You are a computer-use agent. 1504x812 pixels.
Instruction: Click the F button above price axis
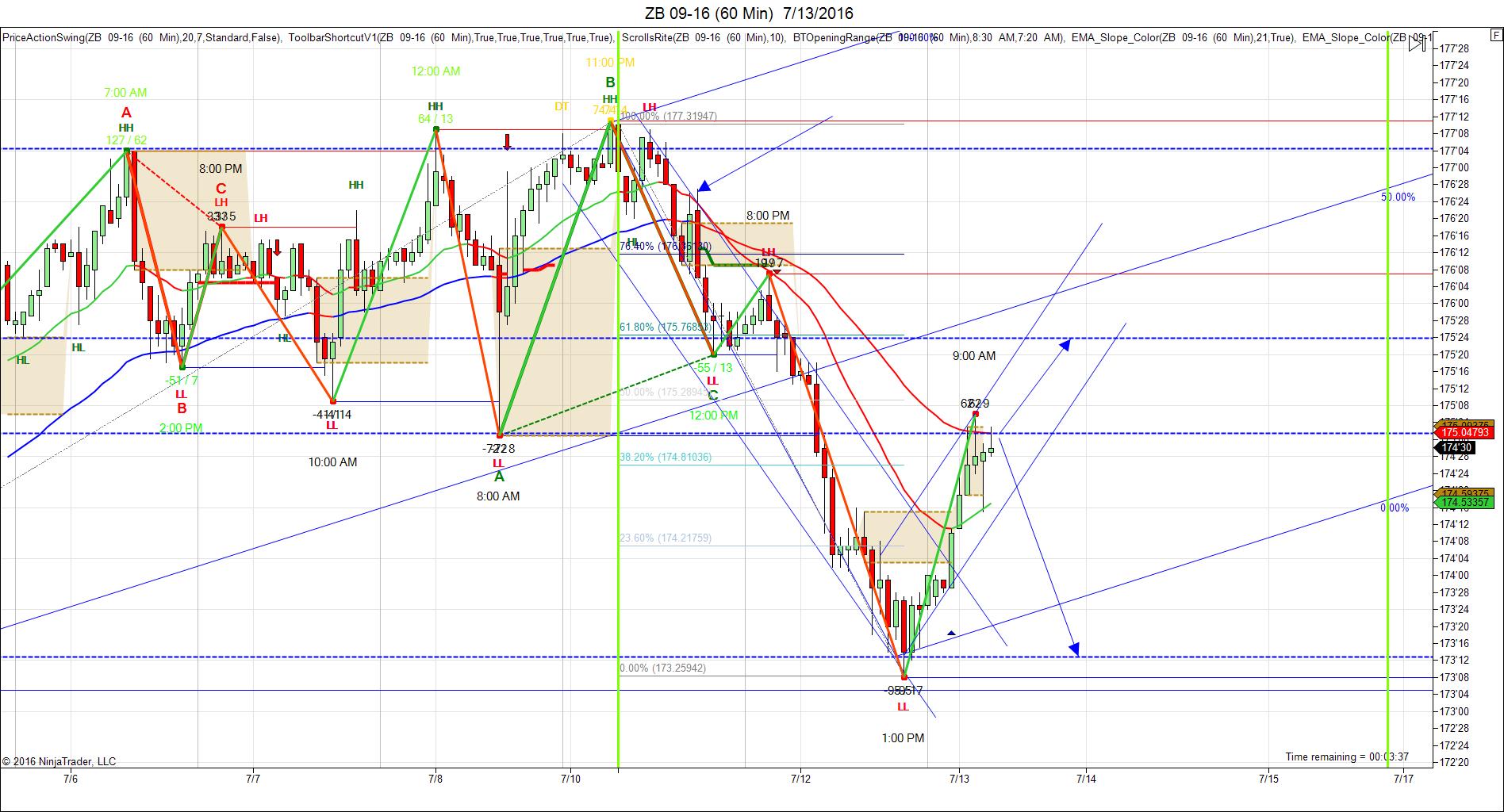(x=1495, y=35)
